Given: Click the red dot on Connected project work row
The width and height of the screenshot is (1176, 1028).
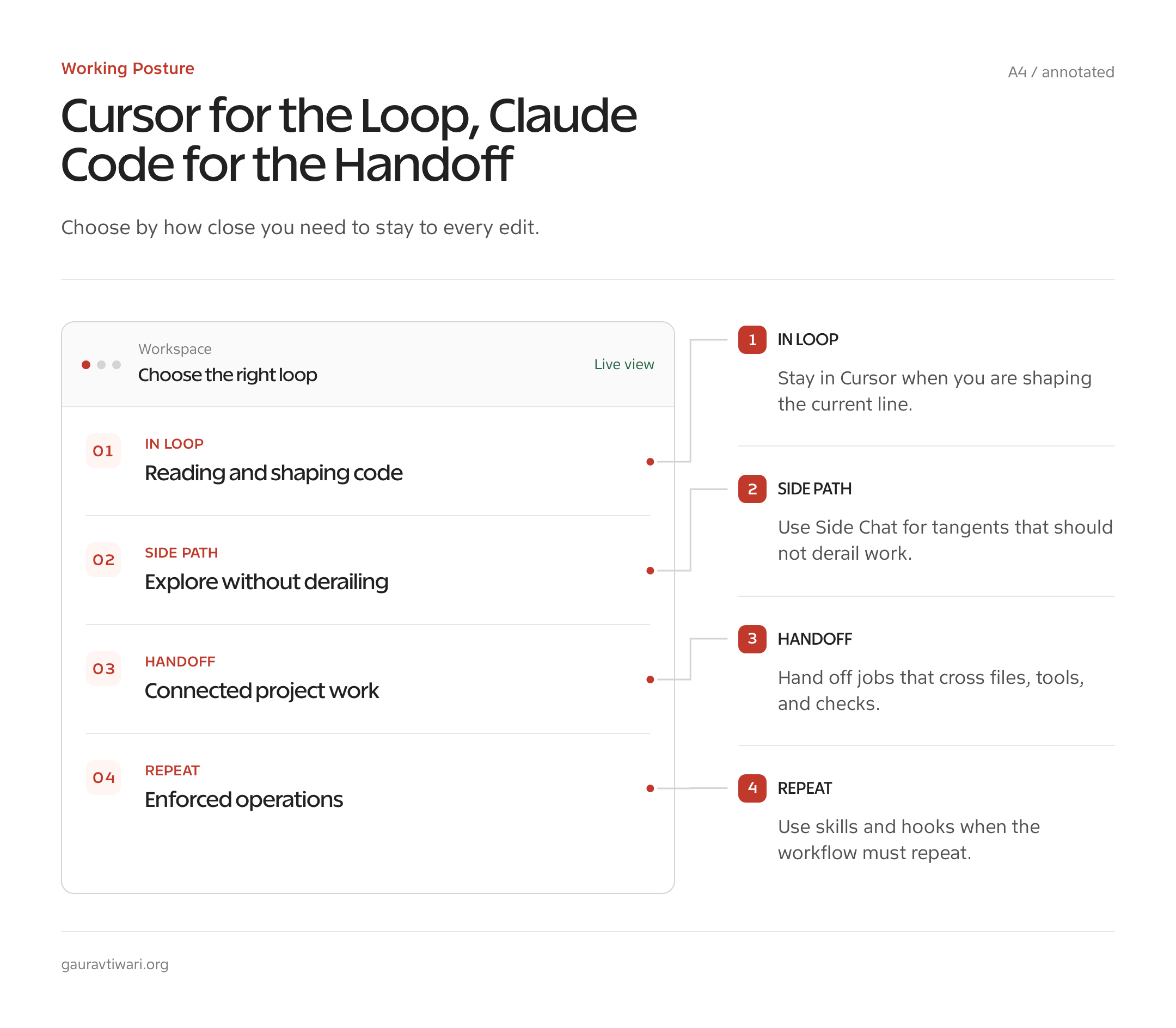Looking at the screenshot, I should tap(650, 680).
